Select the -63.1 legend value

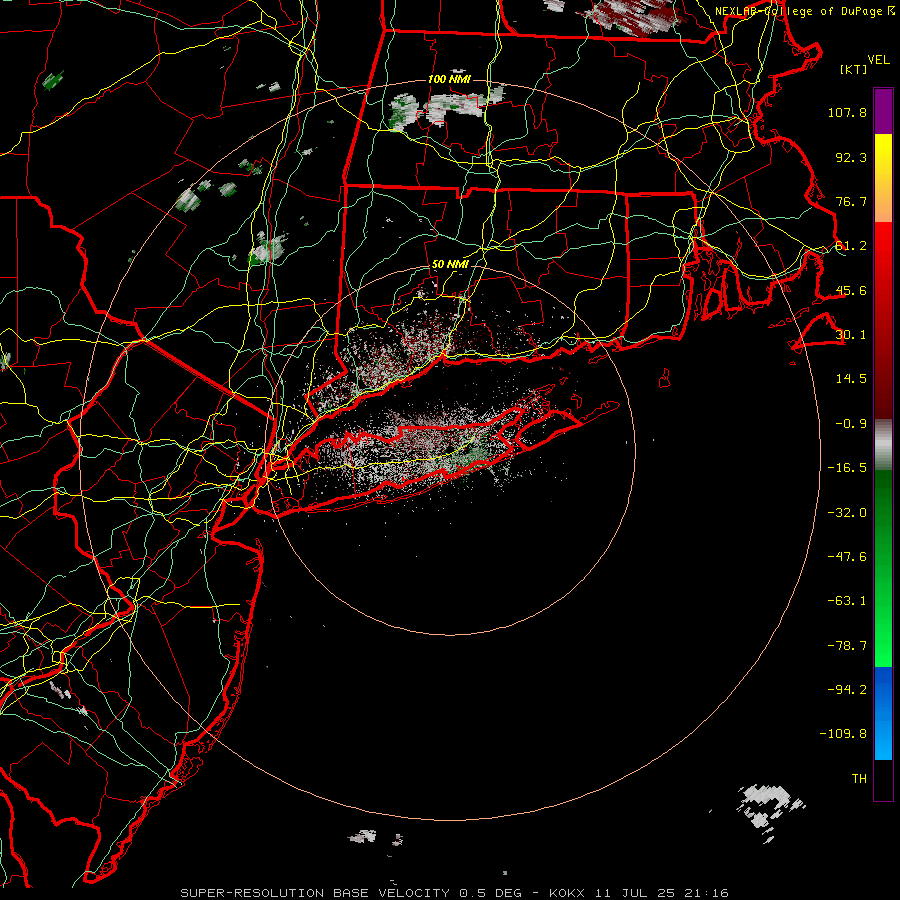(847, 601)
